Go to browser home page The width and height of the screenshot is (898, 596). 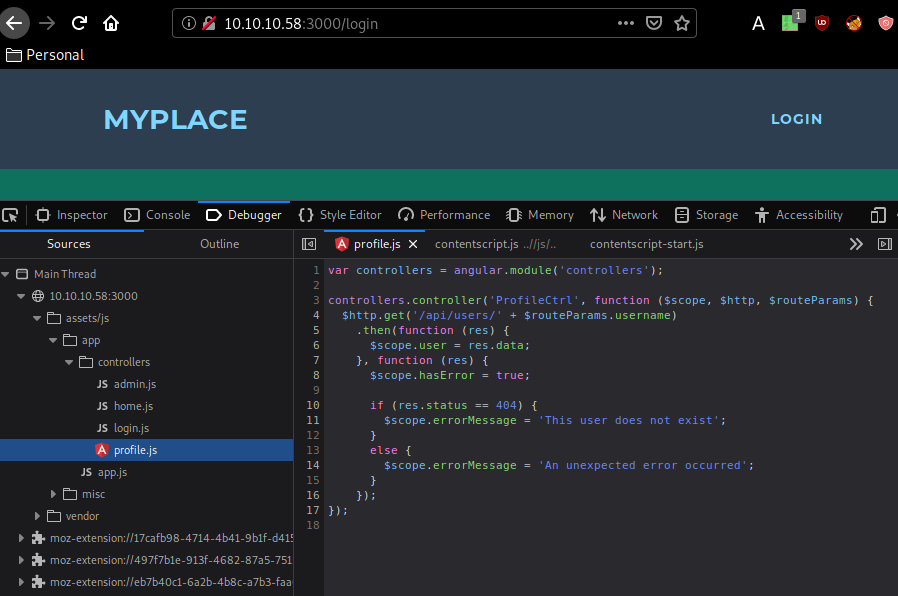click(x=111, y=22)
